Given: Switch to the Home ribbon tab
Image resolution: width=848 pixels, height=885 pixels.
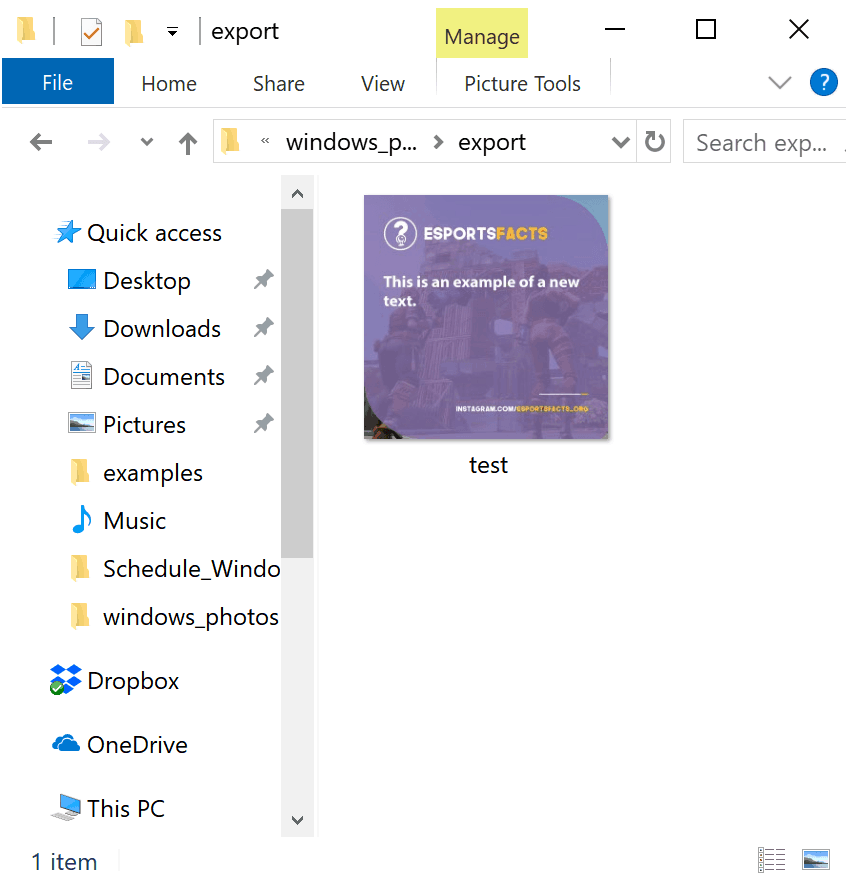Looking at the screenshot, I should coord(169,84).
